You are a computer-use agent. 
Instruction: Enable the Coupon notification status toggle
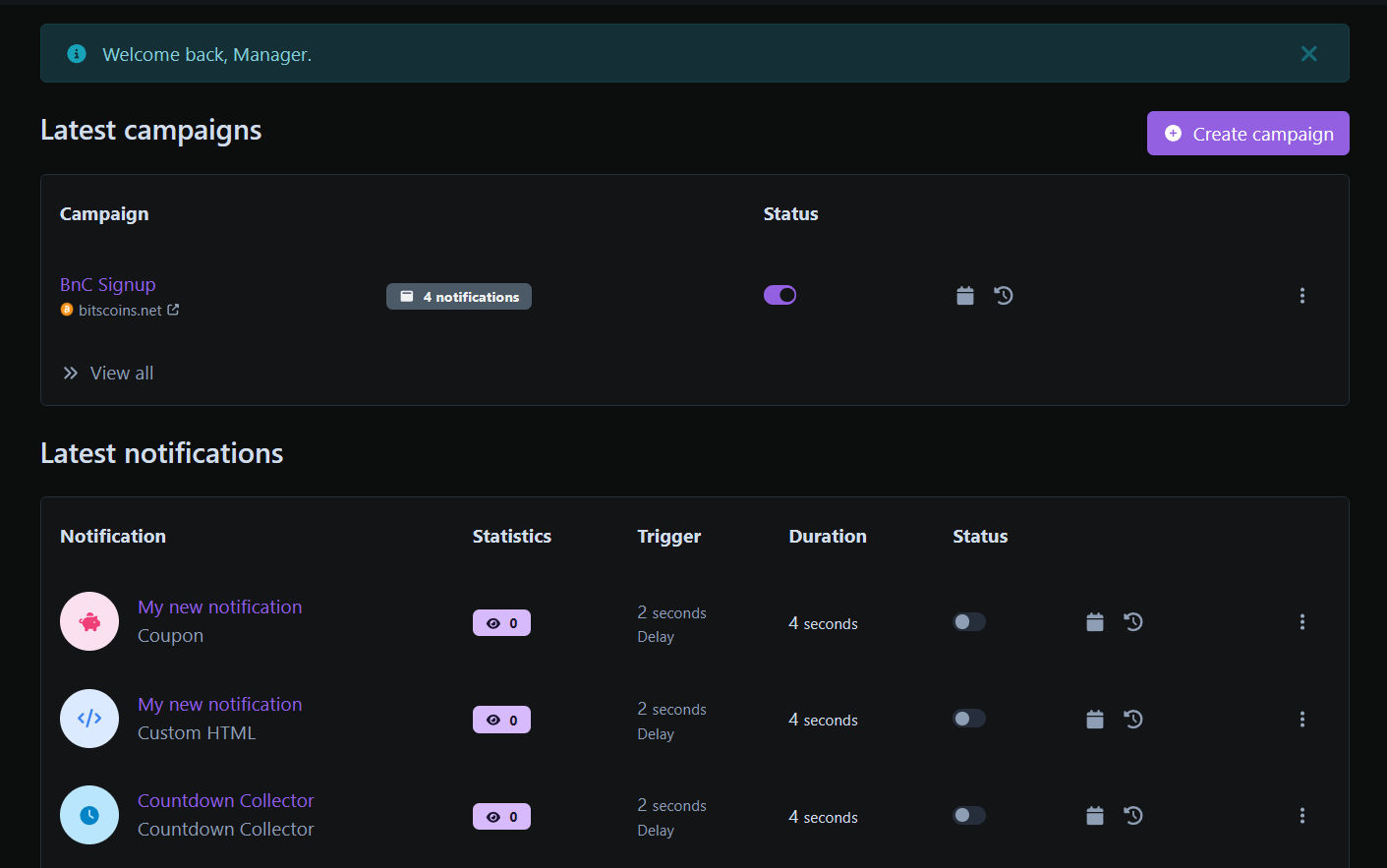coord(968,621)
